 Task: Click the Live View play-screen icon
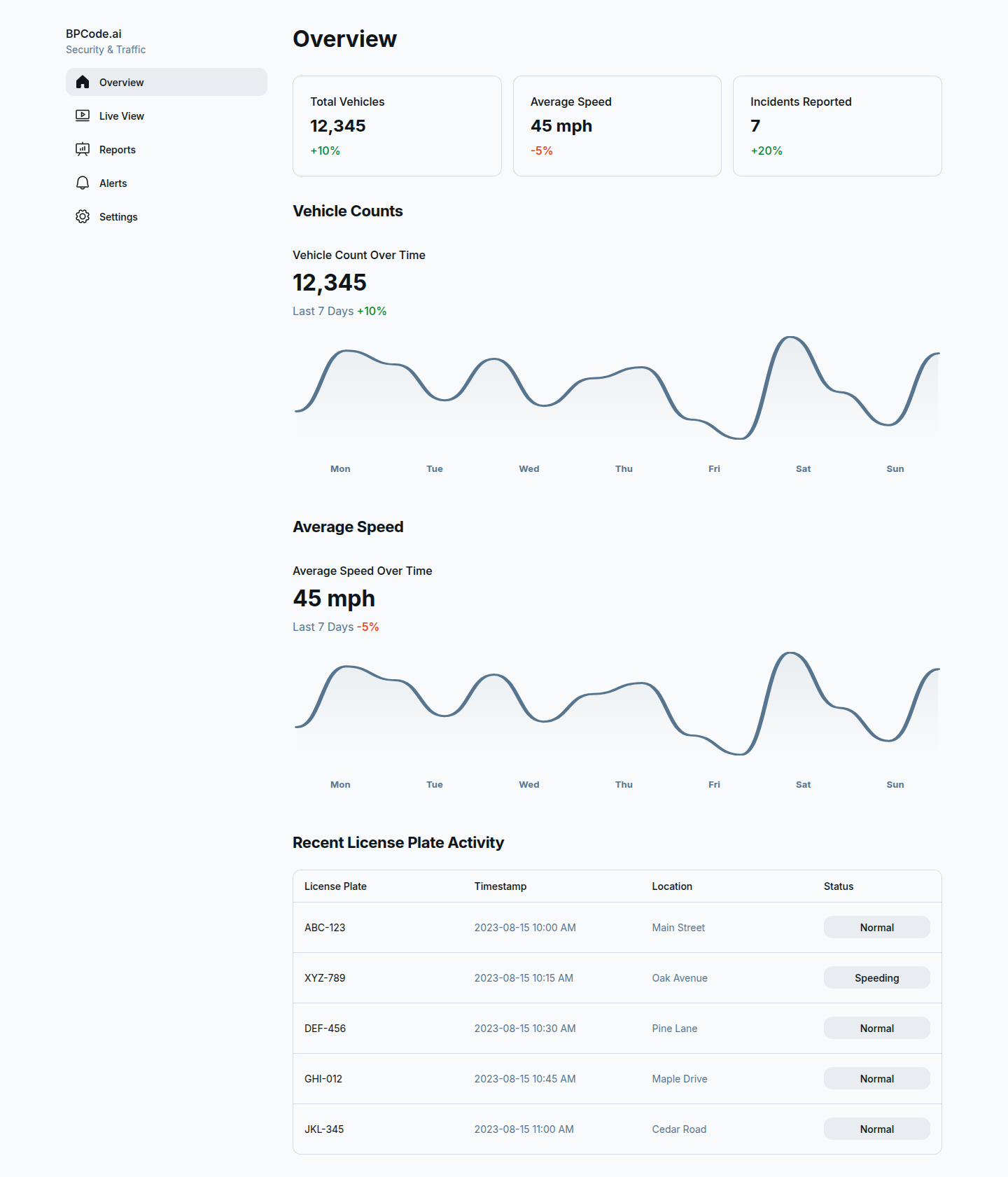(x=83, y=116)
